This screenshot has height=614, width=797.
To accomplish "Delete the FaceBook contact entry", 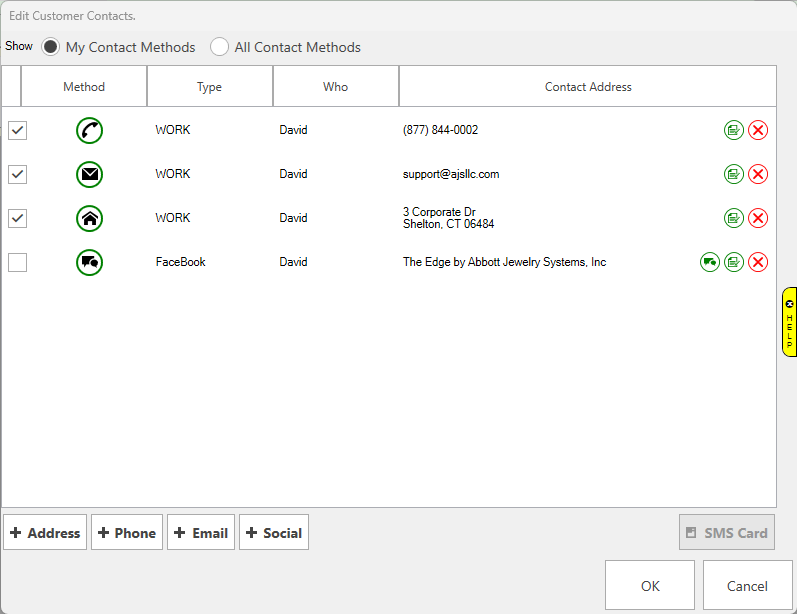I will pyautogui.click(x=758, y=262).
